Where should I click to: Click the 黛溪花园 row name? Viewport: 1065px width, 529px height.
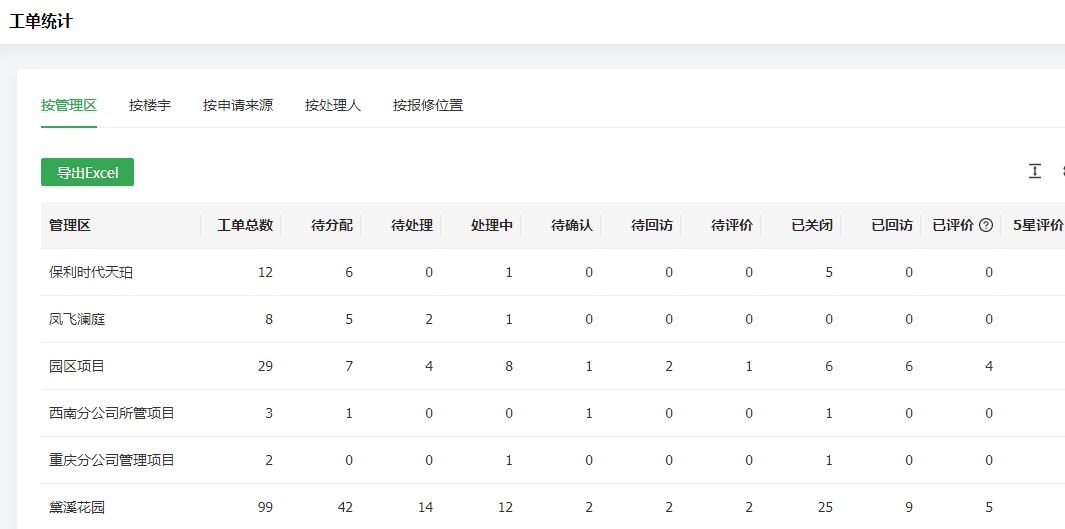point(77,507)
